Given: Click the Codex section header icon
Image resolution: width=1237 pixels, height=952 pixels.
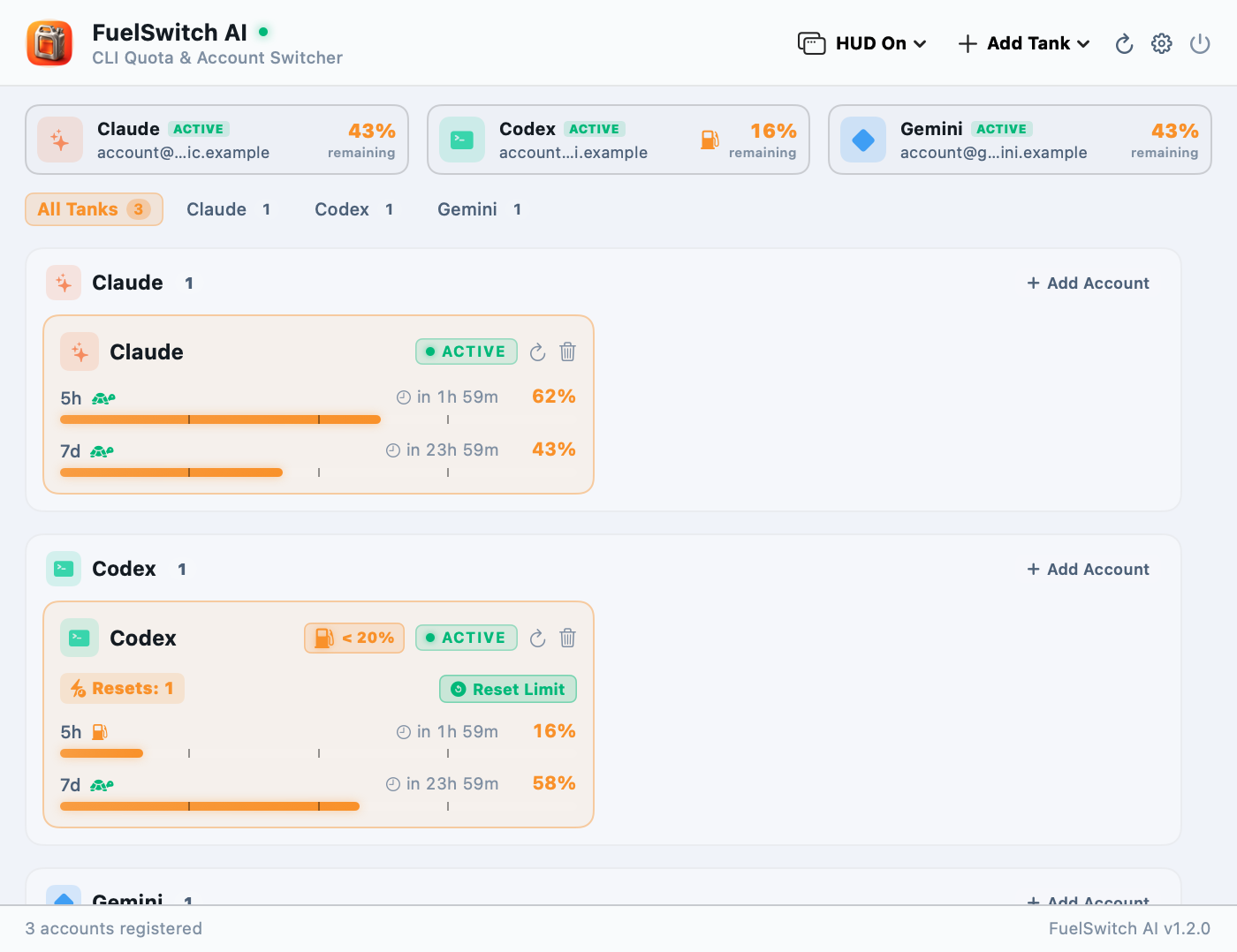Looking at the screenshot, I should pos(64,569).
